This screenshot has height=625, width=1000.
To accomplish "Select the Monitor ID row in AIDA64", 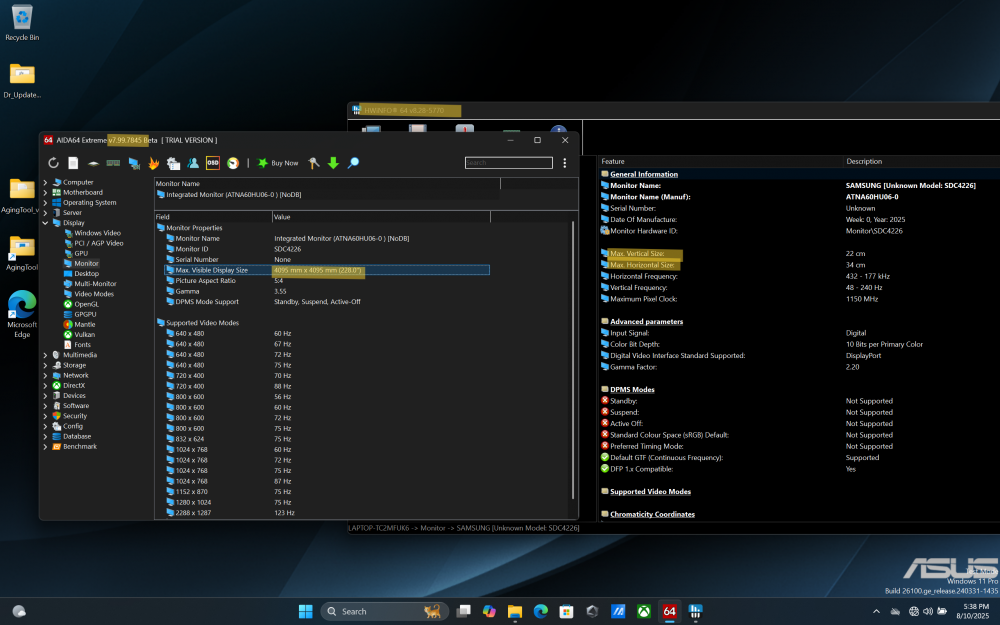I will point(327,249).
